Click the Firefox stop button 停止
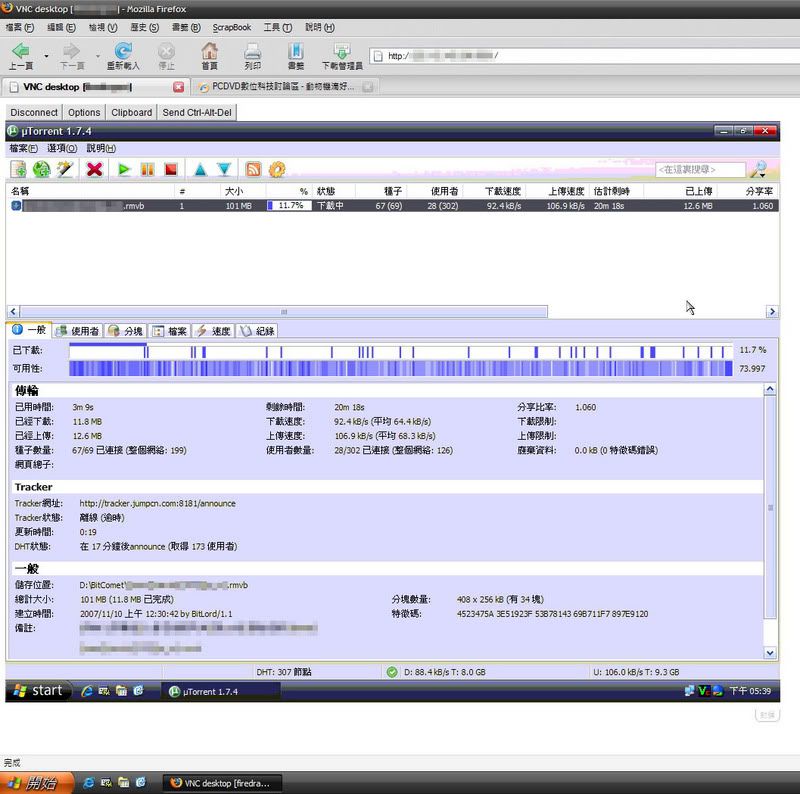 point(166,56)
